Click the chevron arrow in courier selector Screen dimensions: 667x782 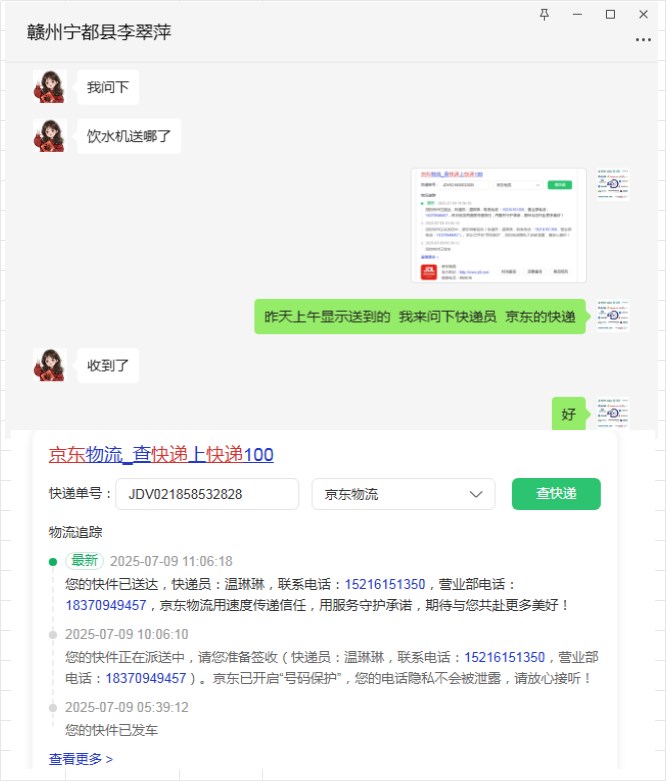[476, 494]
